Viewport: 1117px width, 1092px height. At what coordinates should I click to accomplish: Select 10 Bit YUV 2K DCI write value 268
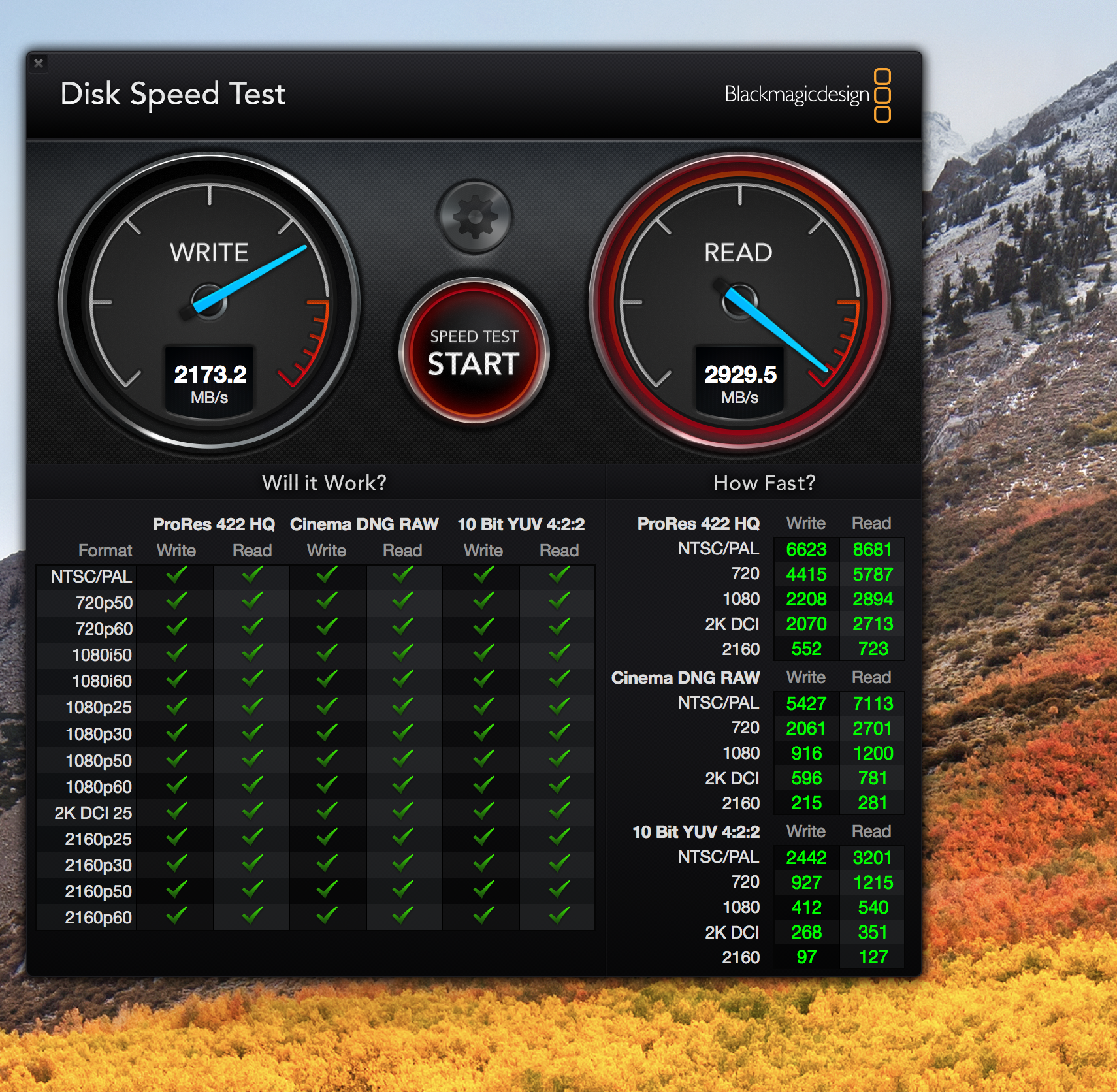(806, 933)
